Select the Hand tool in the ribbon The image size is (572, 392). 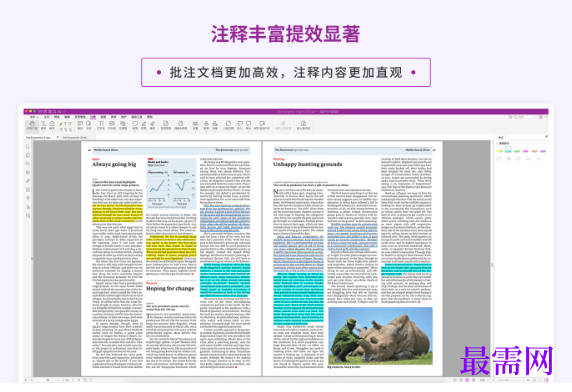pyautogui.click(x=32, y=125)
